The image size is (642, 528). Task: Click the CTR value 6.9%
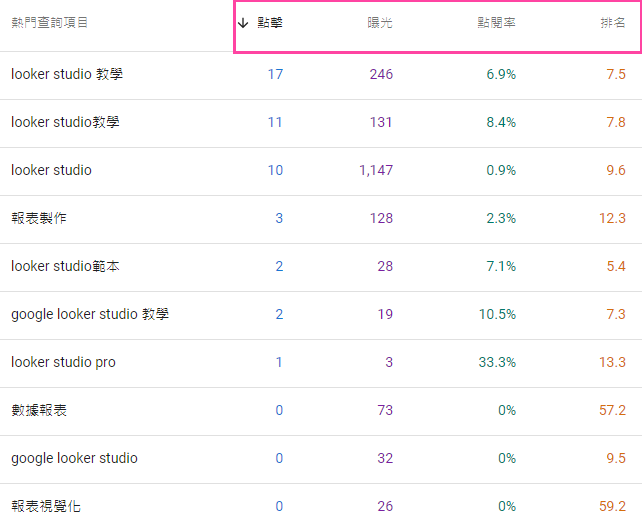point(501,74)
